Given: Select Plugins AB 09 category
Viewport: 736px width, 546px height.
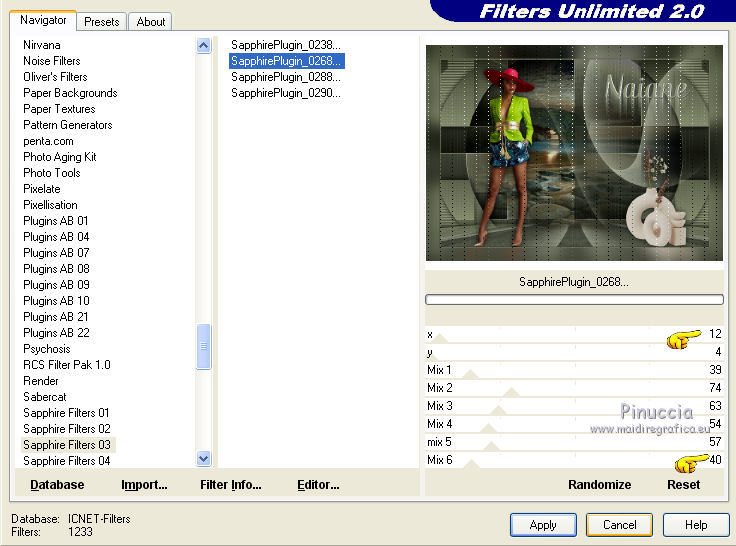Looking at the screenshot, I should pyautogui.click(x=56, y=285).
